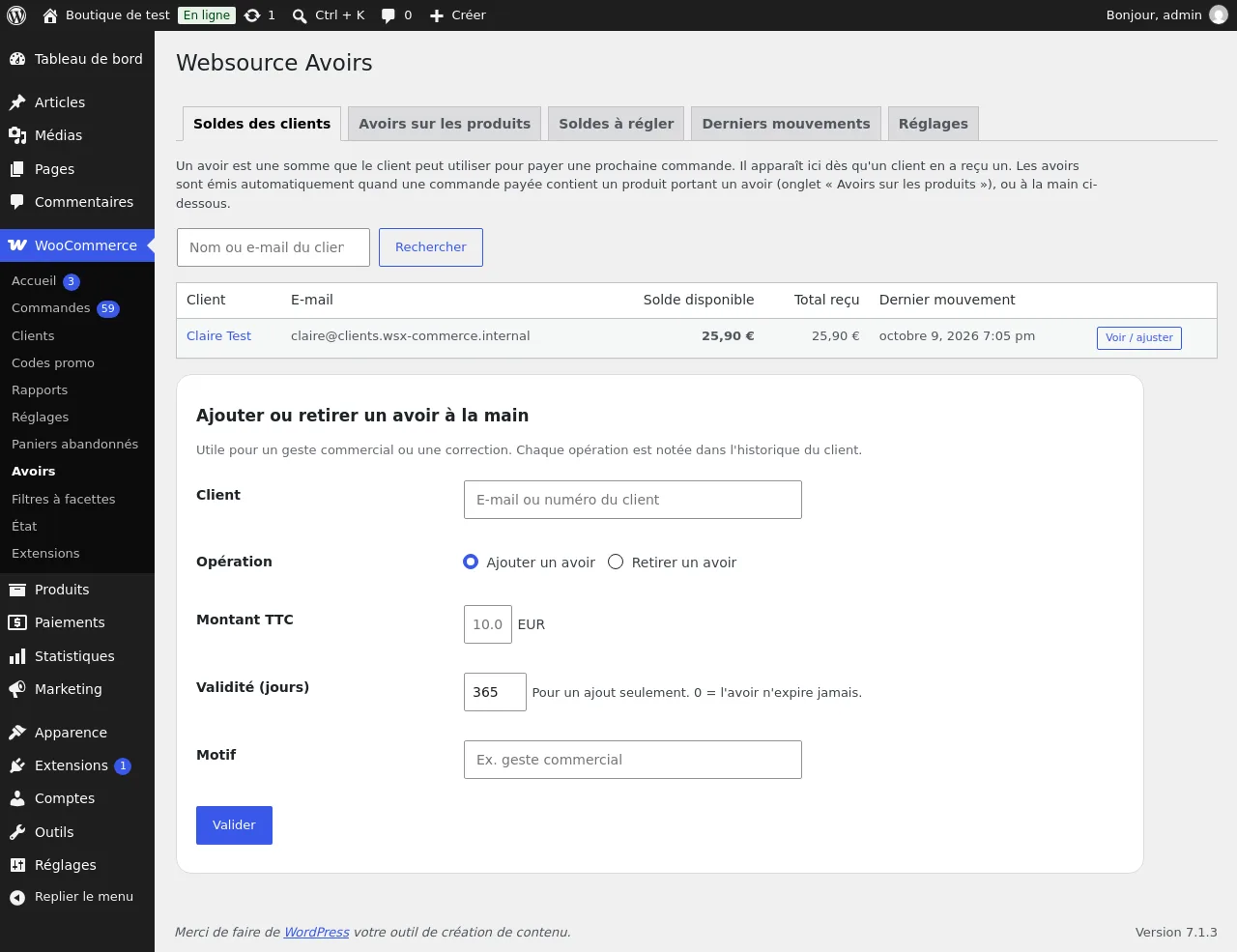Click the Validité (jours) field showing 365
This screenshot has width=1237, height=952.
pyautogui.click(x=495, y=692)
